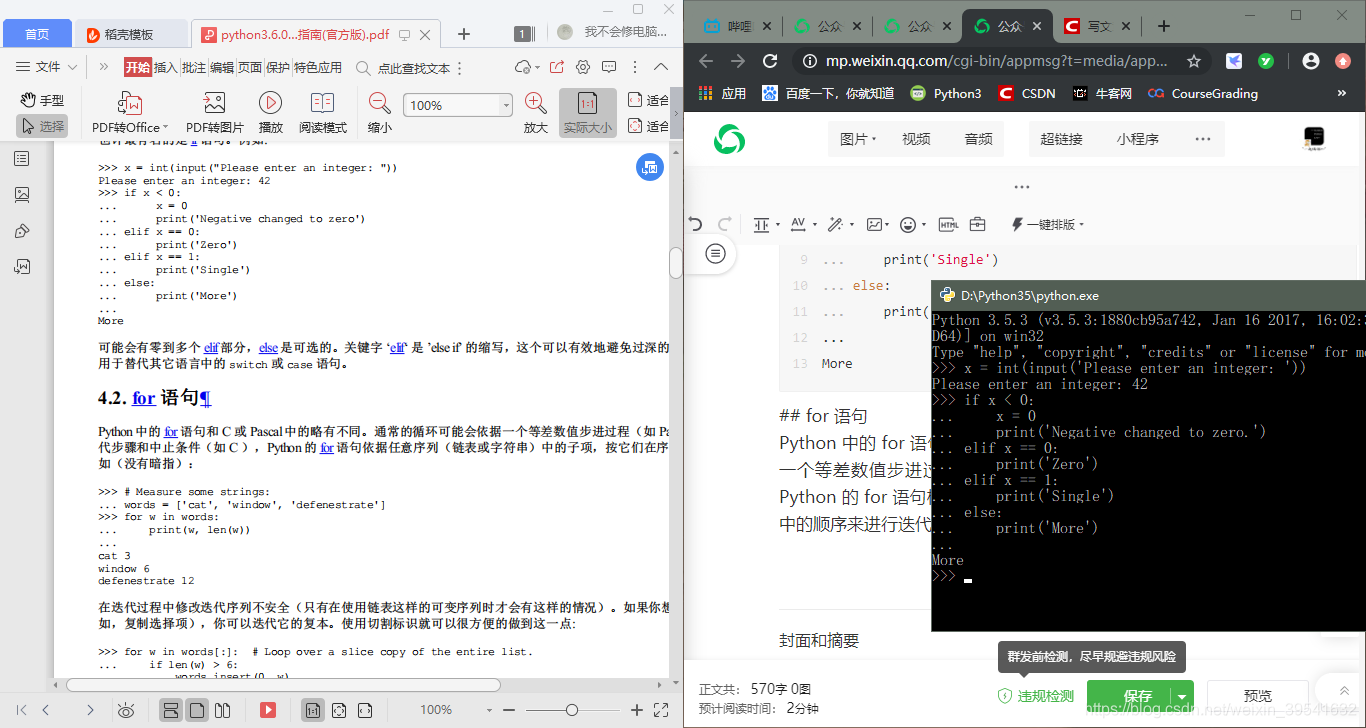Click the WPS share export icon
The width and height of the screenshot is (1366, 728).
click(556, 67)
